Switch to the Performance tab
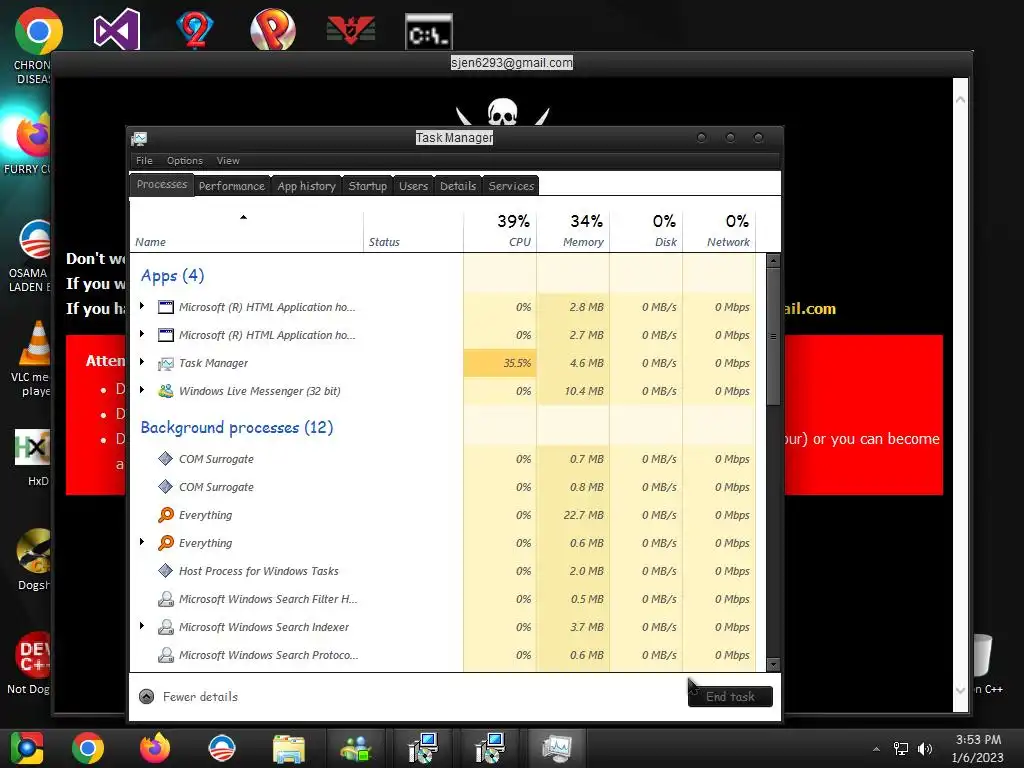 click(x=232, y=186)
